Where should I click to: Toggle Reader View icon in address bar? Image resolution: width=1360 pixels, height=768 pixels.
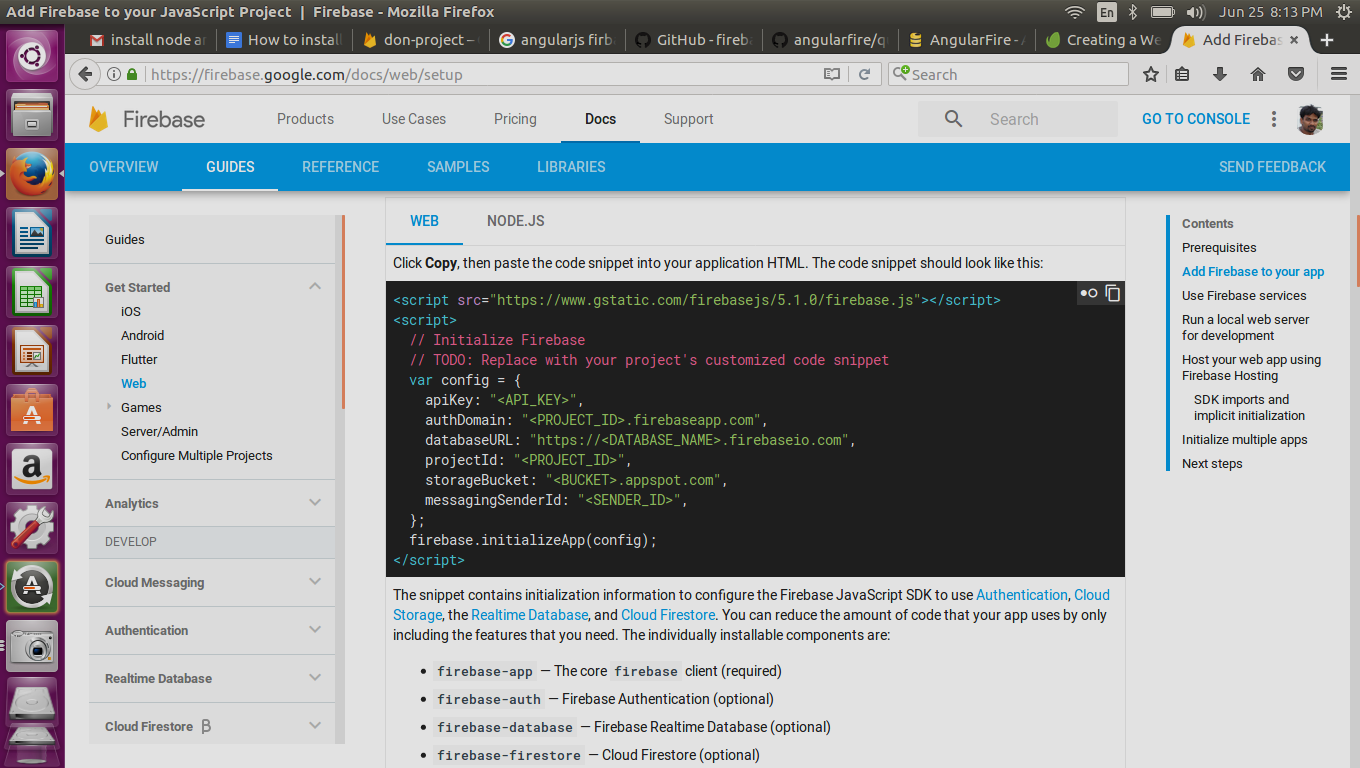832,74
